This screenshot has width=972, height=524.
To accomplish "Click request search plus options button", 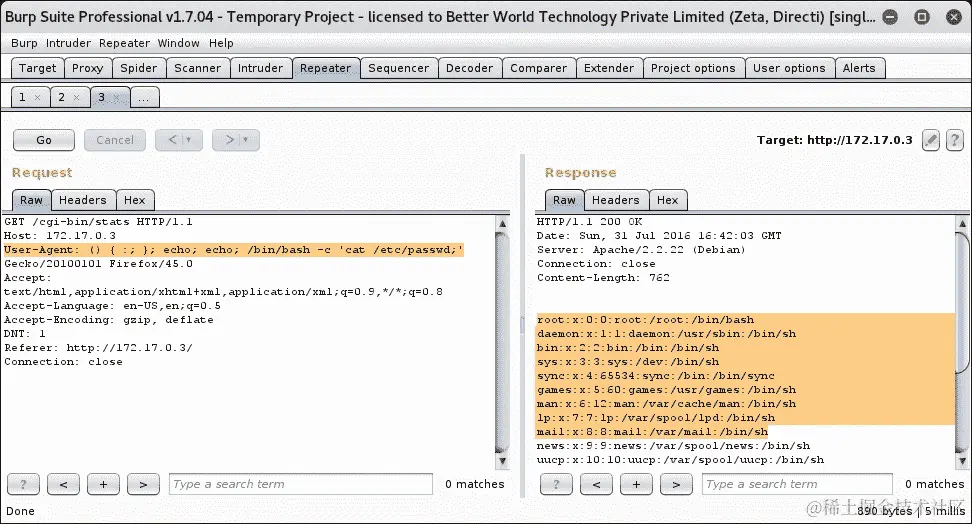I will coord(104,484).
